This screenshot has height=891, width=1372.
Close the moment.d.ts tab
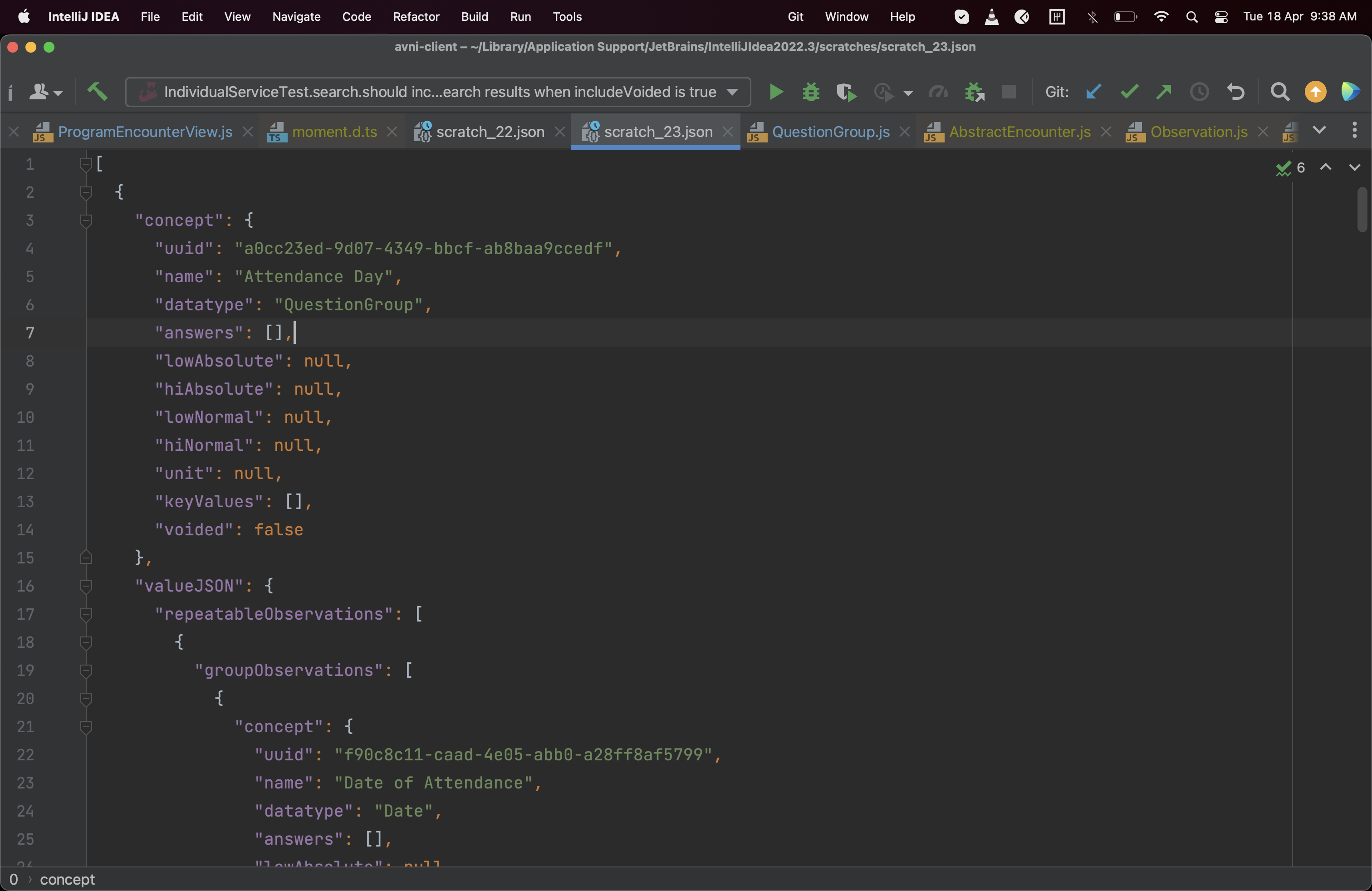coord(392,132)
